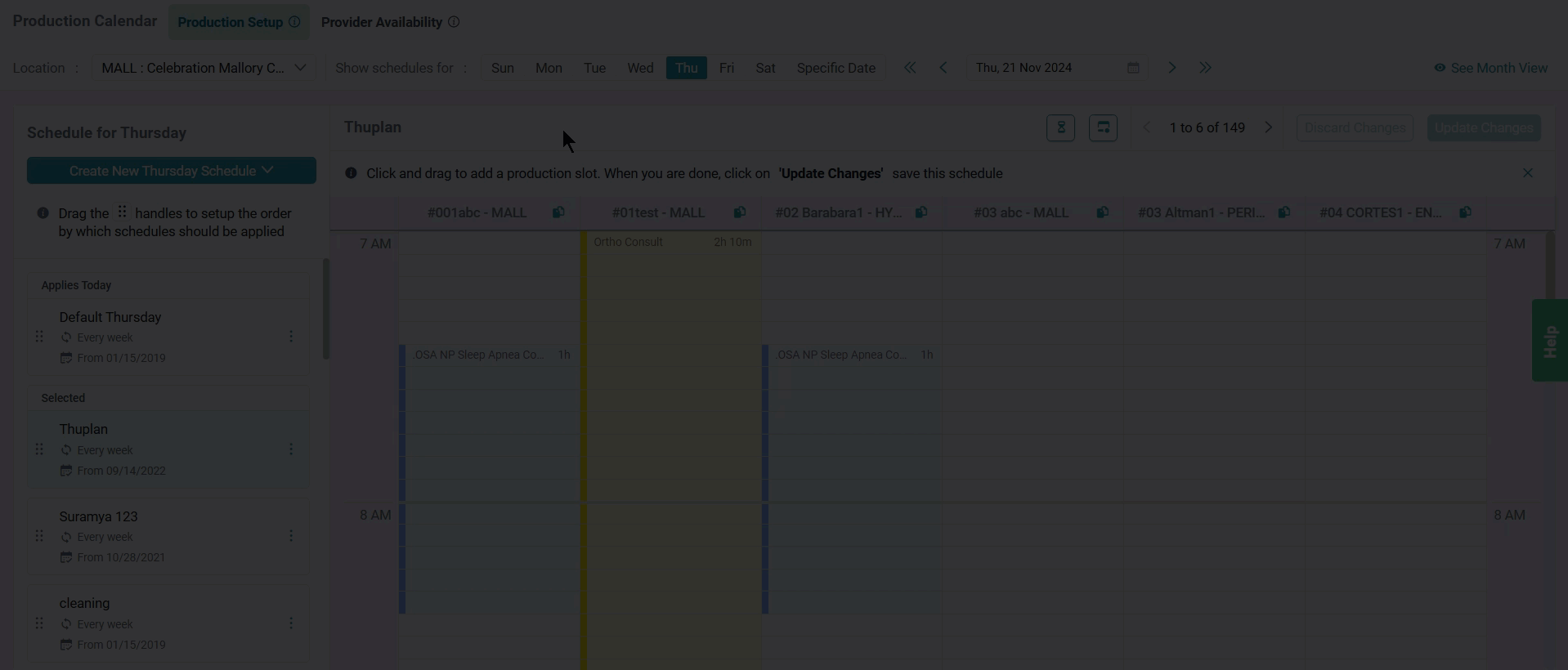
Task: Click drag handle of cleaning schedule
Action: click(x=39, y=623)
